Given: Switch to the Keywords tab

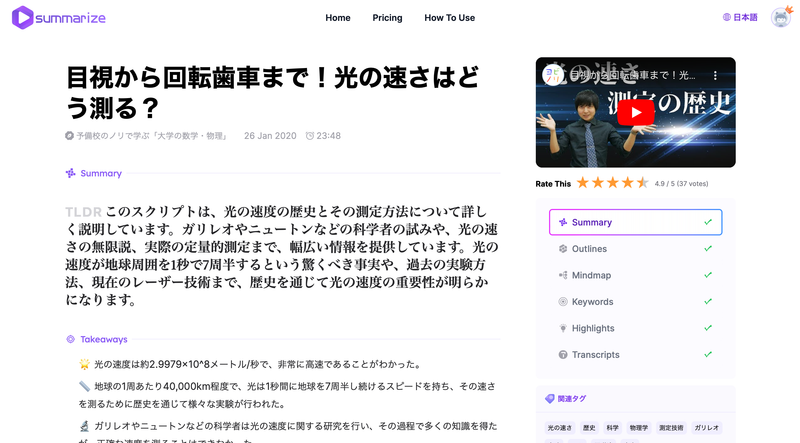Looking at the screenshot, I should pyautogui.click(x=636, y=302).
